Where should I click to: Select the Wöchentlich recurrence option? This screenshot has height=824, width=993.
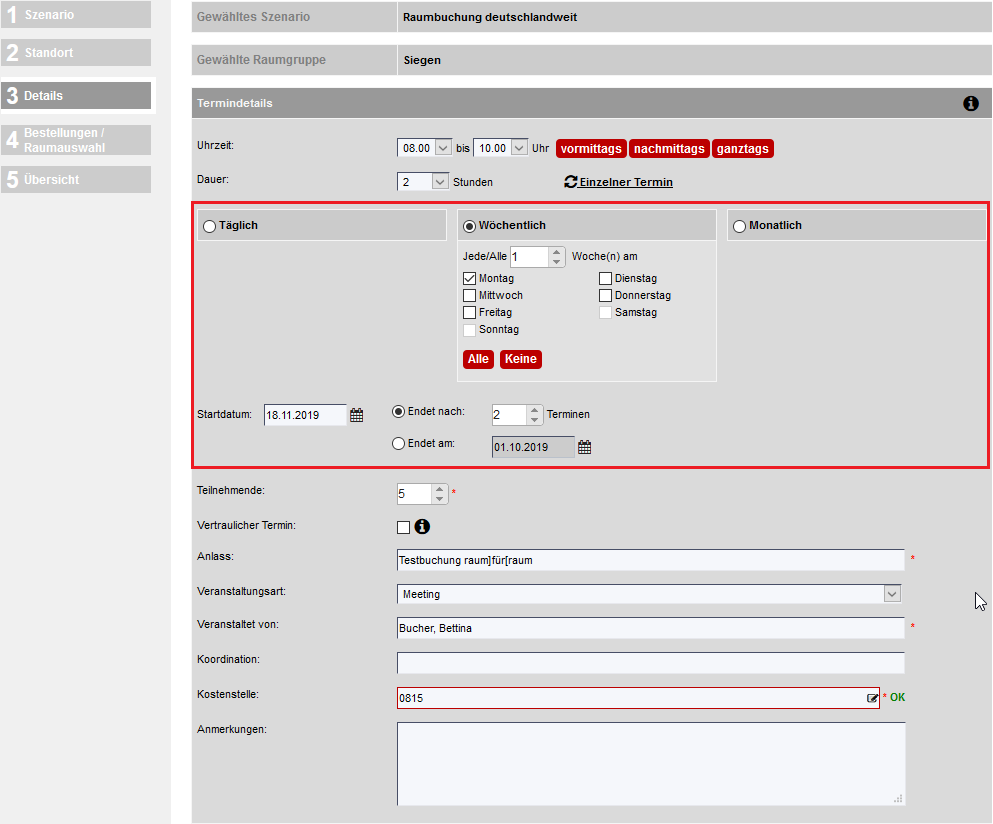pos(469,226)
